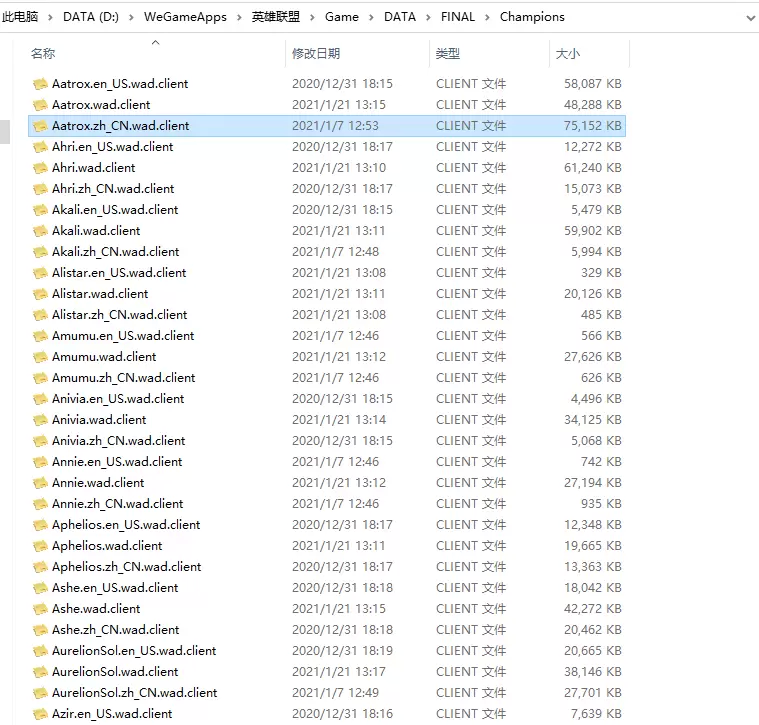This screenshot has height=725, width=759.
Task: Click the file icon of Akali.wad.client
Action: [40, 231]
